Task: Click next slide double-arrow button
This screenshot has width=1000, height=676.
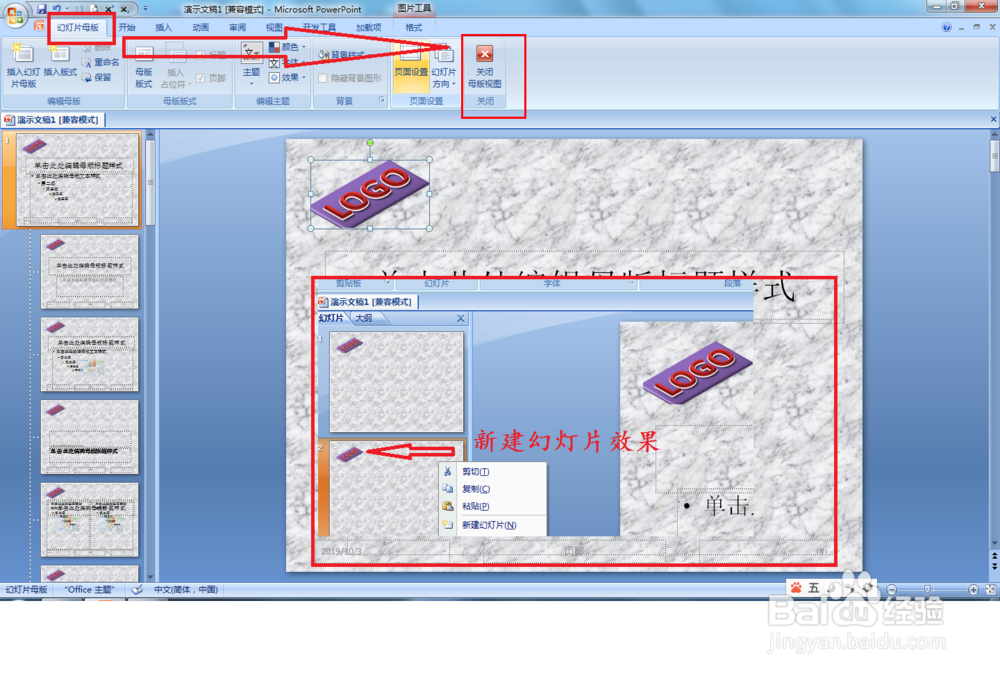Action: (994, 567)
